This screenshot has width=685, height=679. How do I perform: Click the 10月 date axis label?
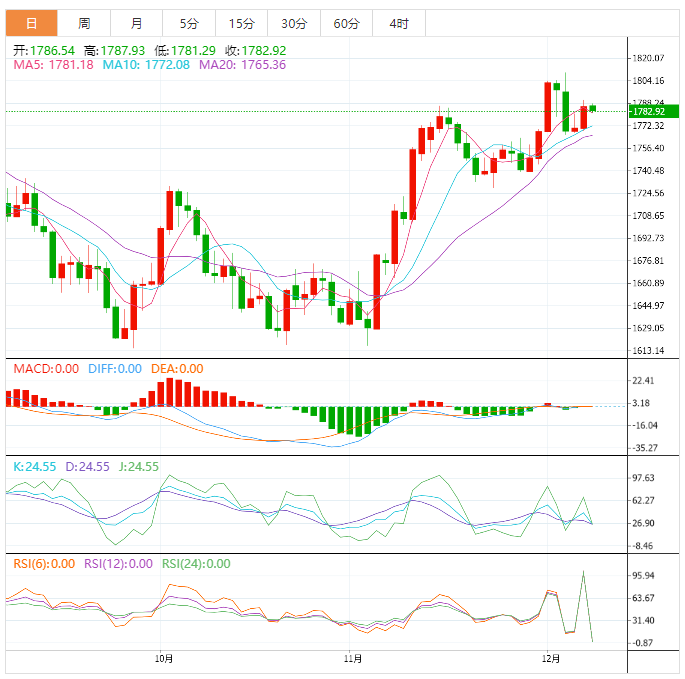click(x=164, y=658)
